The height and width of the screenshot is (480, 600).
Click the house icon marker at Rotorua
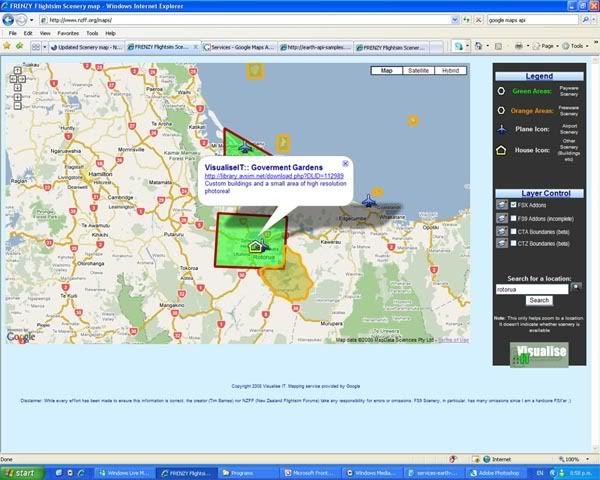256,244
